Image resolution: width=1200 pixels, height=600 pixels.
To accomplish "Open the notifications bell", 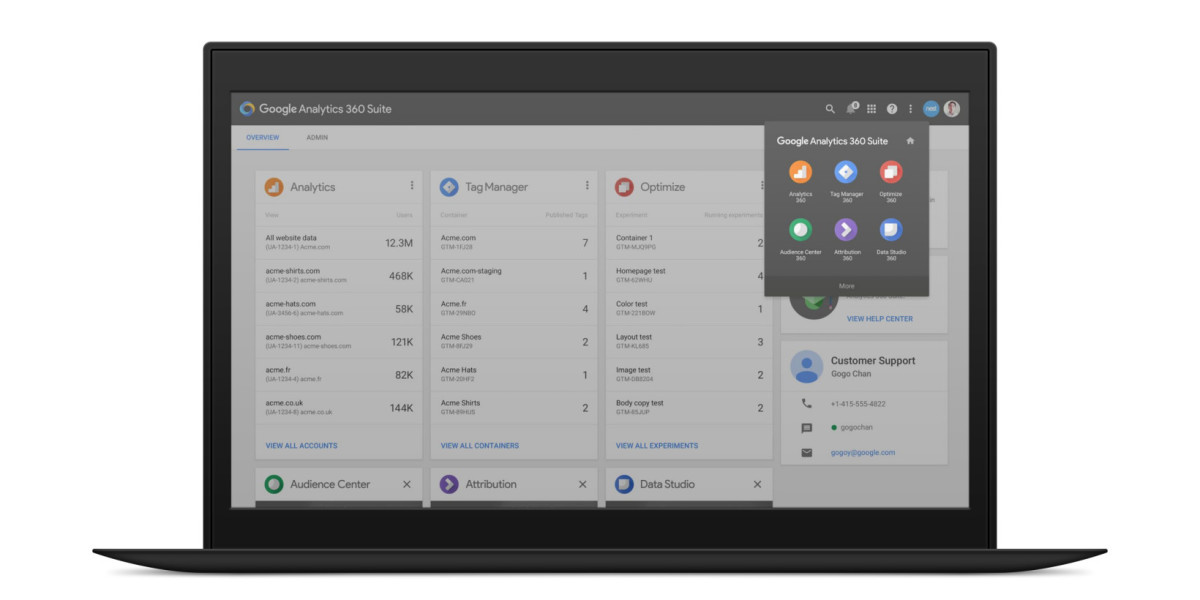I will pos(851,109).
